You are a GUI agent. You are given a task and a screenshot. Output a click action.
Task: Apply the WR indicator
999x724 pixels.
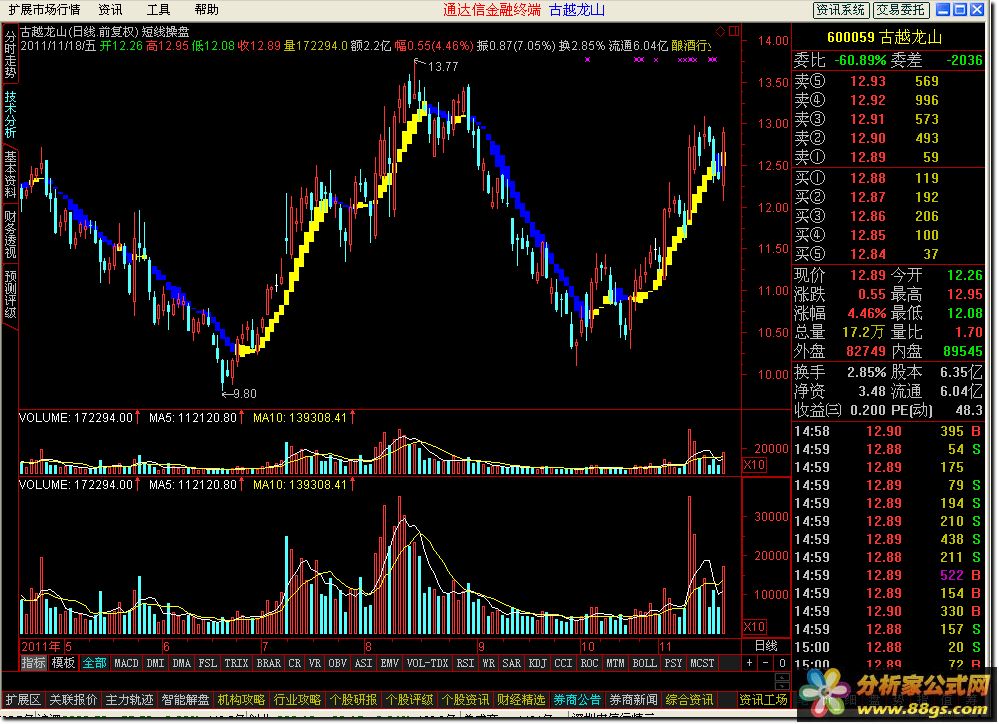point(488,663)
